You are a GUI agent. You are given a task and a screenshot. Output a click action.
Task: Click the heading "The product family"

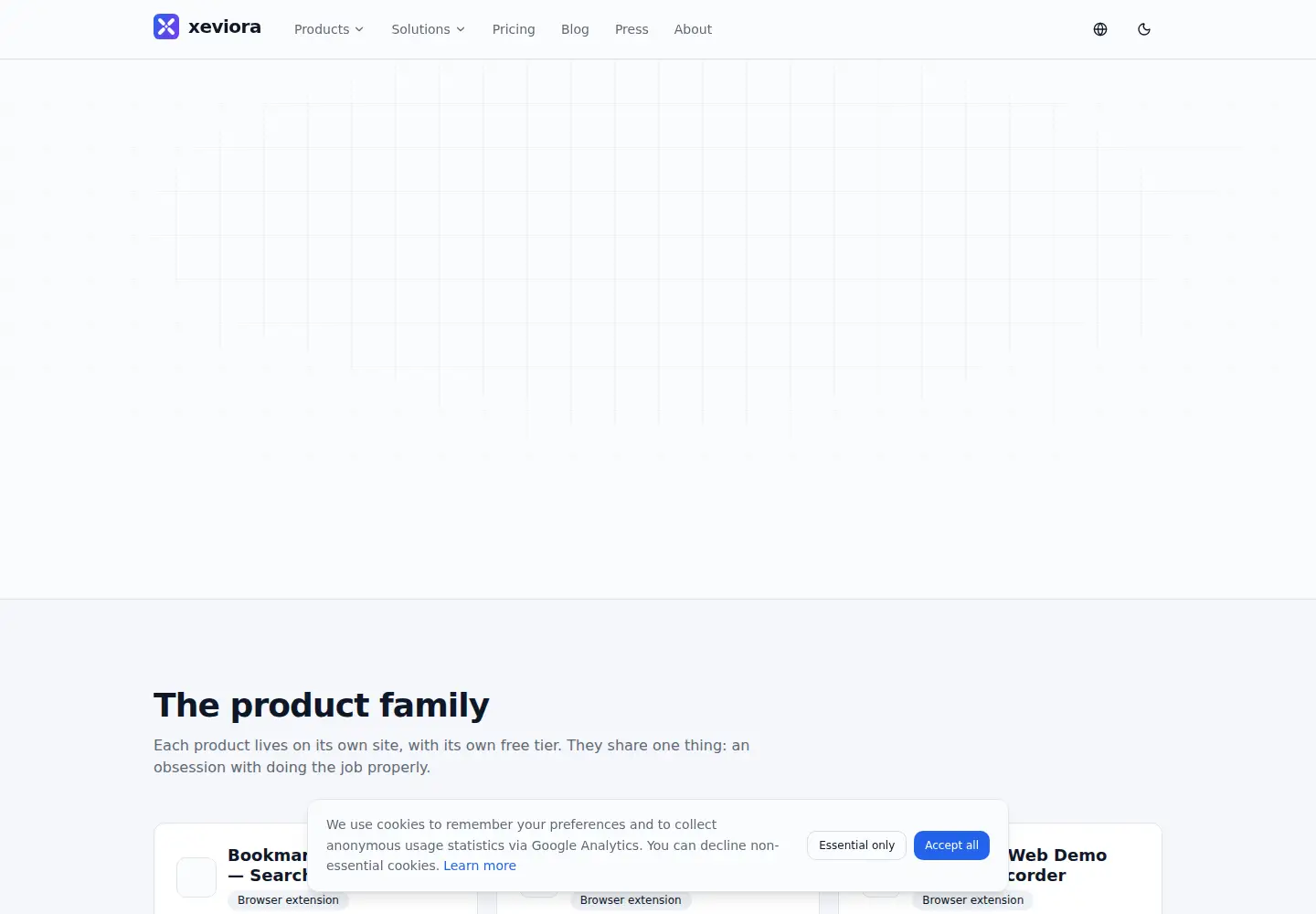coord(322,706)
